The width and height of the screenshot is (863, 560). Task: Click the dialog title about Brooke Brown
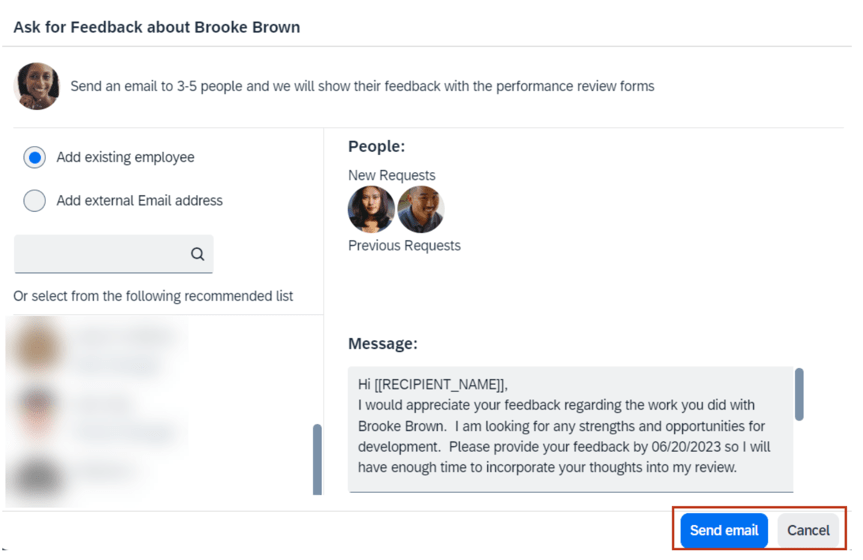click(157, 27)
